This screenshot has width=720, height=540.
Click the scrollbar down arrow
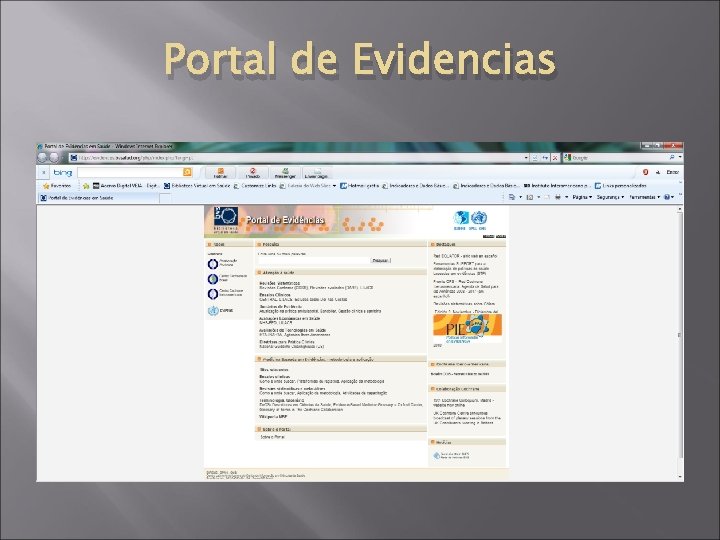coord(680,477)
